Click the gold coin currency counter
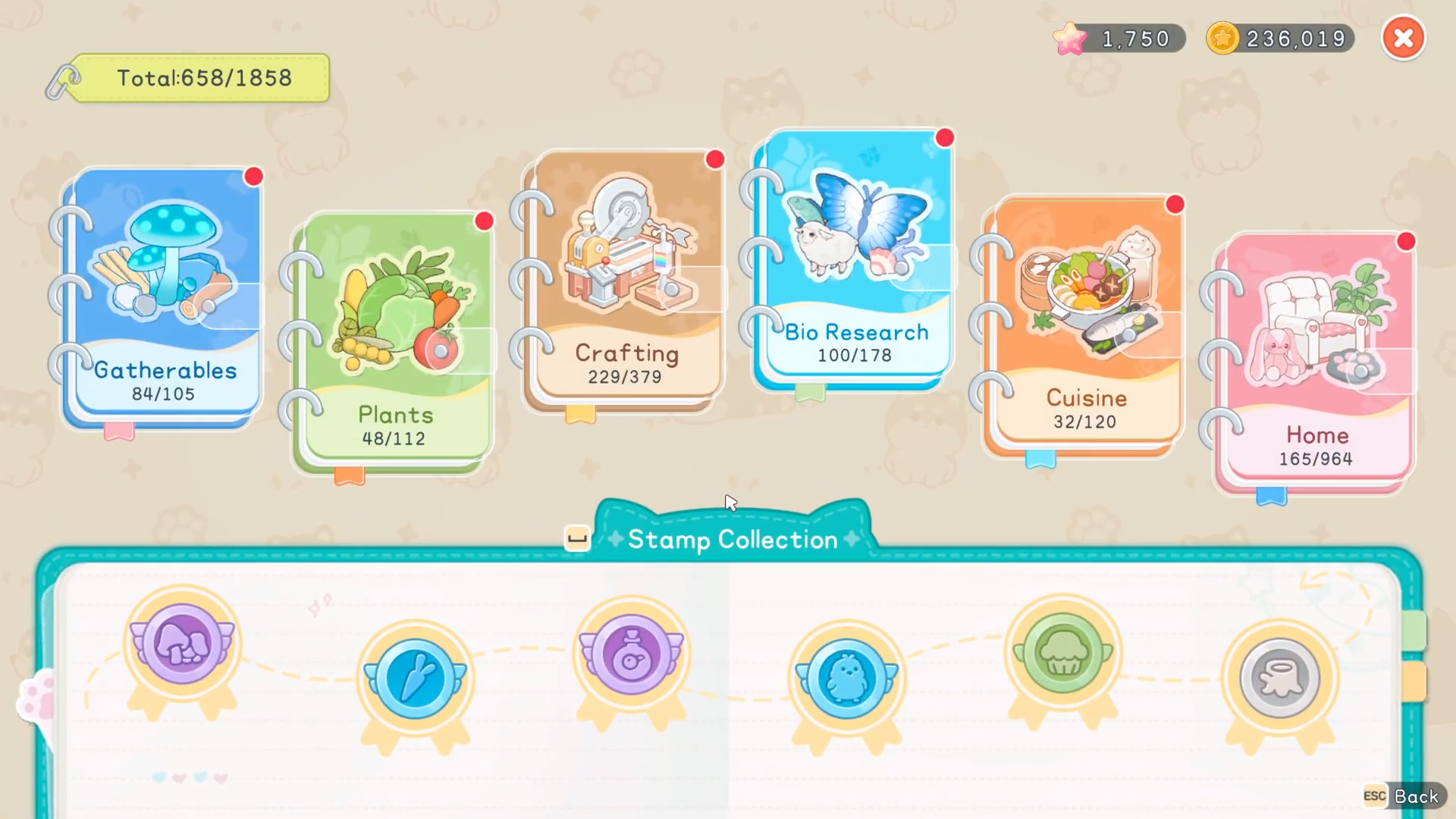1456x819 pixels. [1281, 38]
